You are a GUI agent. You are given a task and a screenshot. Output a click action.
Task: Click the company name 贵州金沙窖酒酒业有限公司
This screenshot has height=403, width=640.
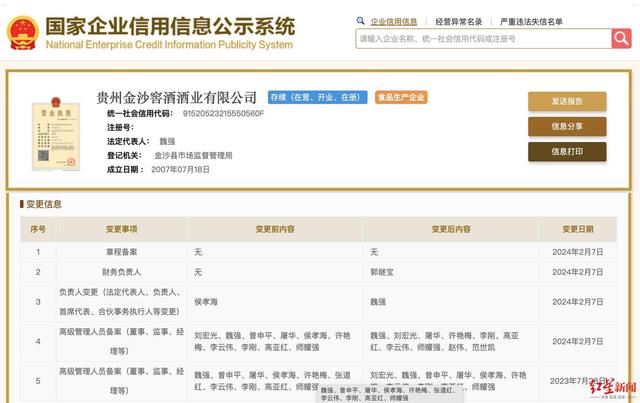click(176, 98)
